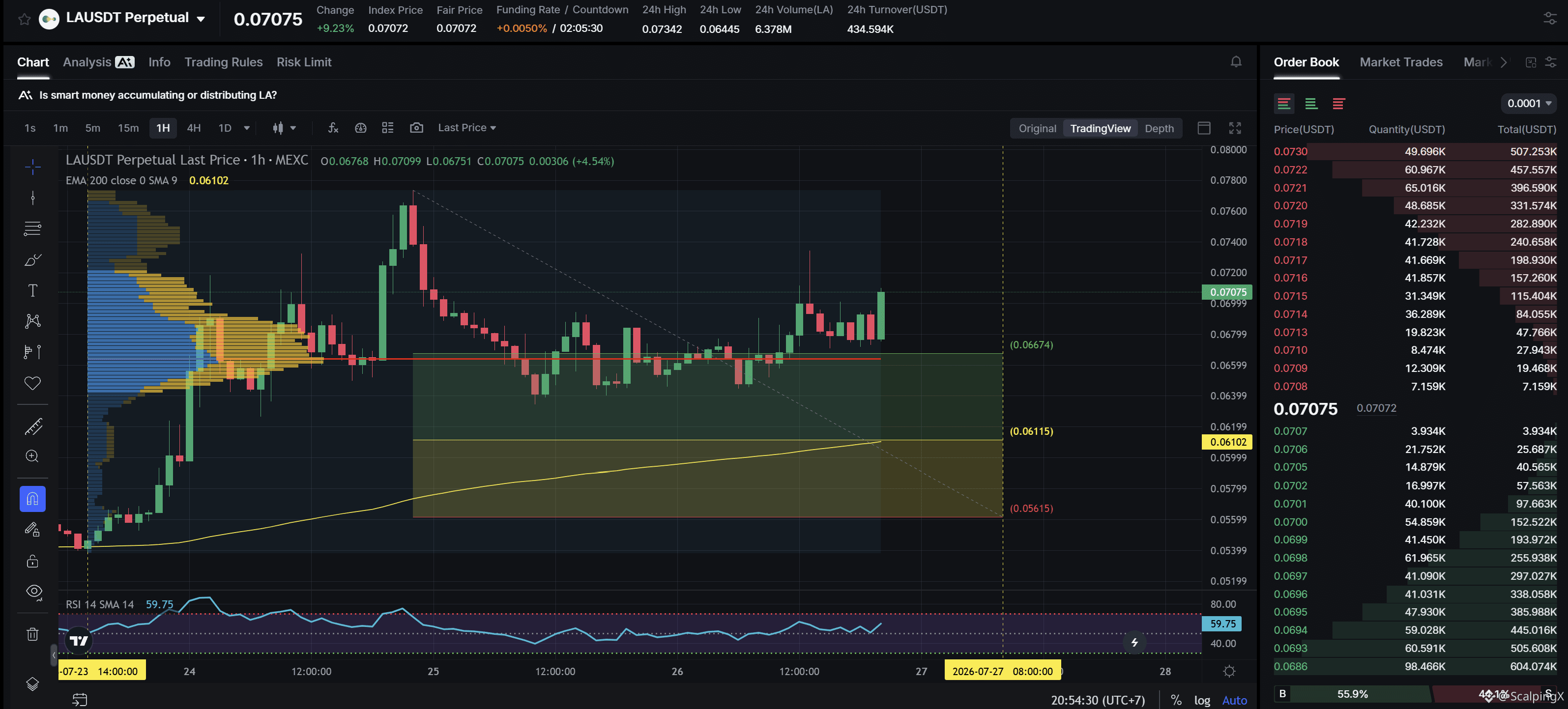Image resolution: width=1568 pixels, height=709 pixels.
Task: Show more order panel tabs with chevron
Action: [x=1504, y=62]
